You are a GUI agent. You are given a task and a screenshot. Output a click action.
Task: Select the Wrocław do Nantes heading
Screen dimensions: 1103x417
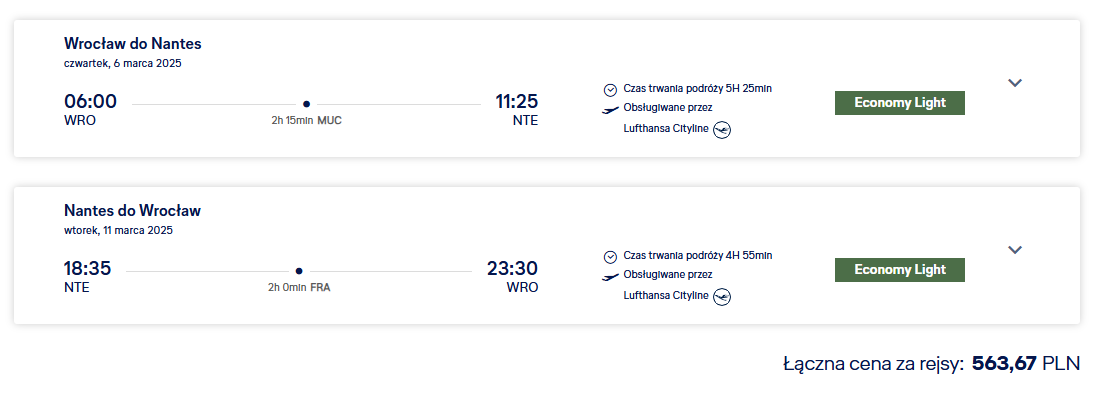coord(133,44)
